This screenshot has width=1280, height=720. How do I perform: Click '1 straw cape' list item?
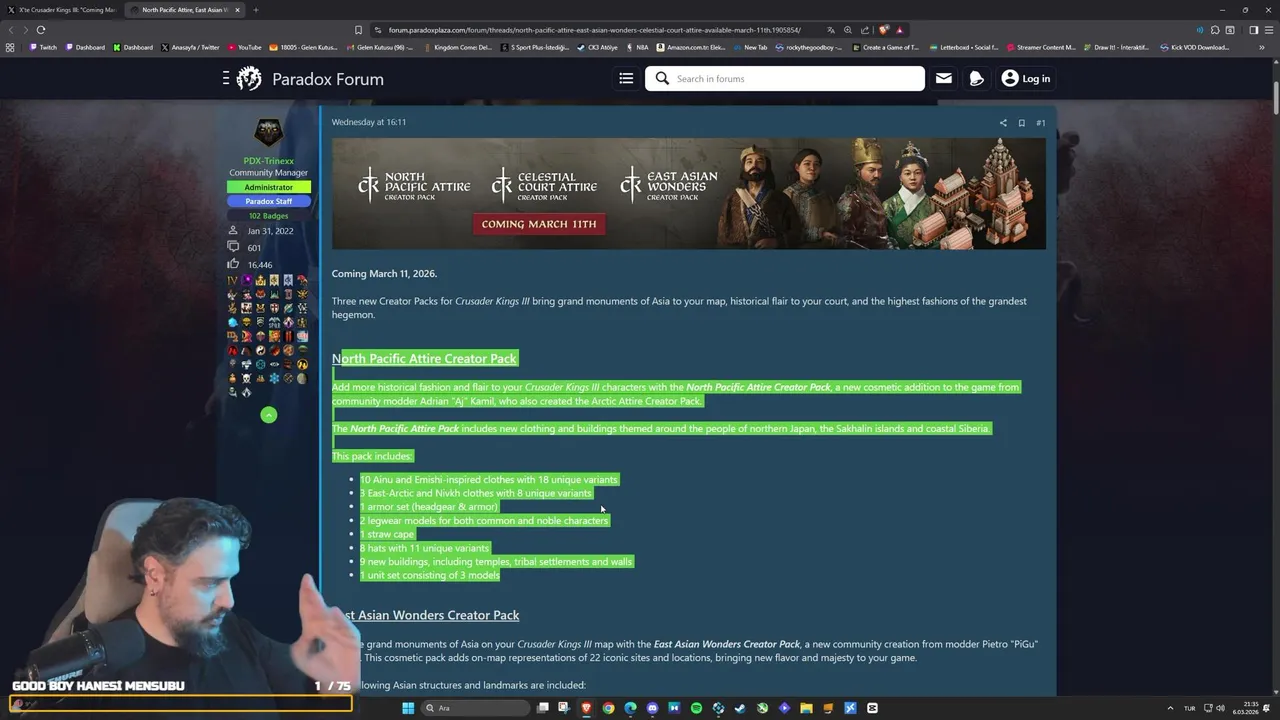[x=387, y=534]
